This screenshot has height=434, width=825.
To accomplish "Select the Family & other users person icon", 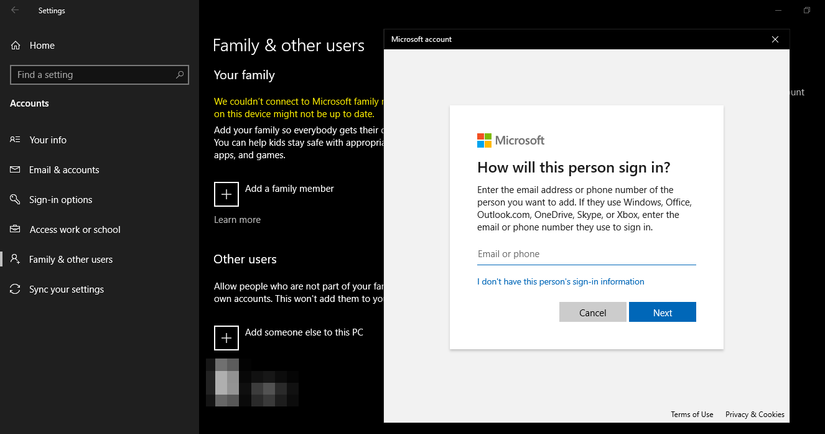I will [x=15, y=259].
